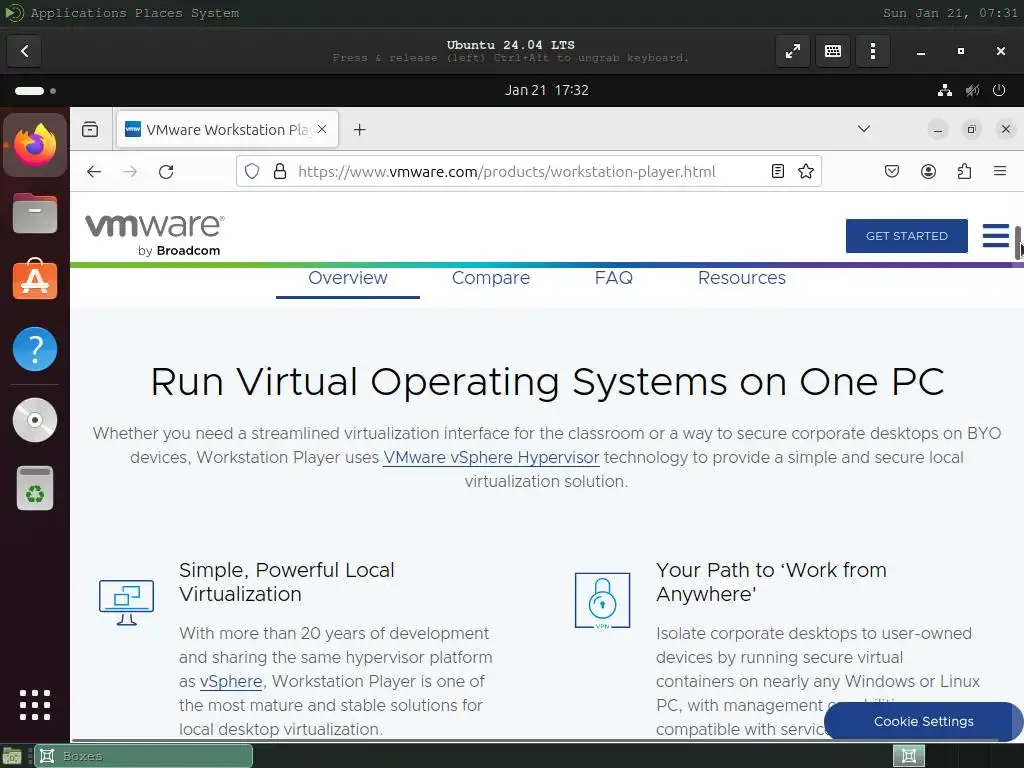Show Applications grid in dock
The width and height of the screenshot is (1024, 768).
click(x=35, y=705)
